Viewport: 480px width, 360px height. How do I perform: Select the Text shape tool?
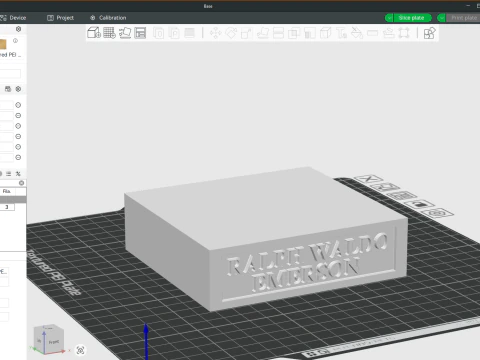341,33
